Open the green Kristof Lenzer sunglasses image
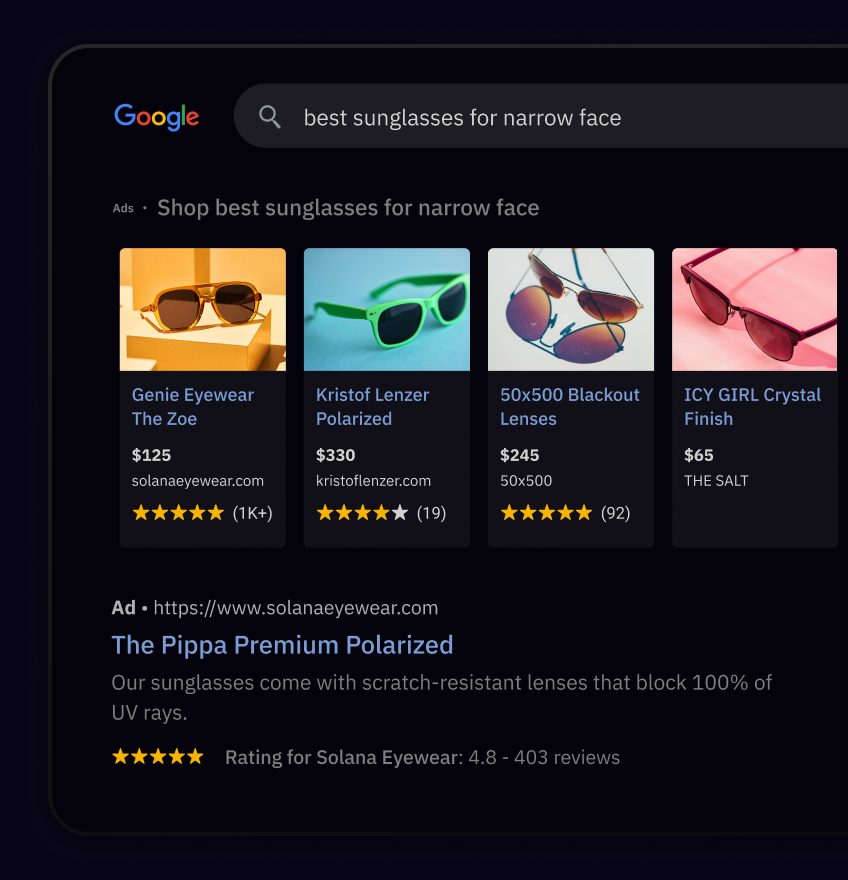 [x=387, y=310]
